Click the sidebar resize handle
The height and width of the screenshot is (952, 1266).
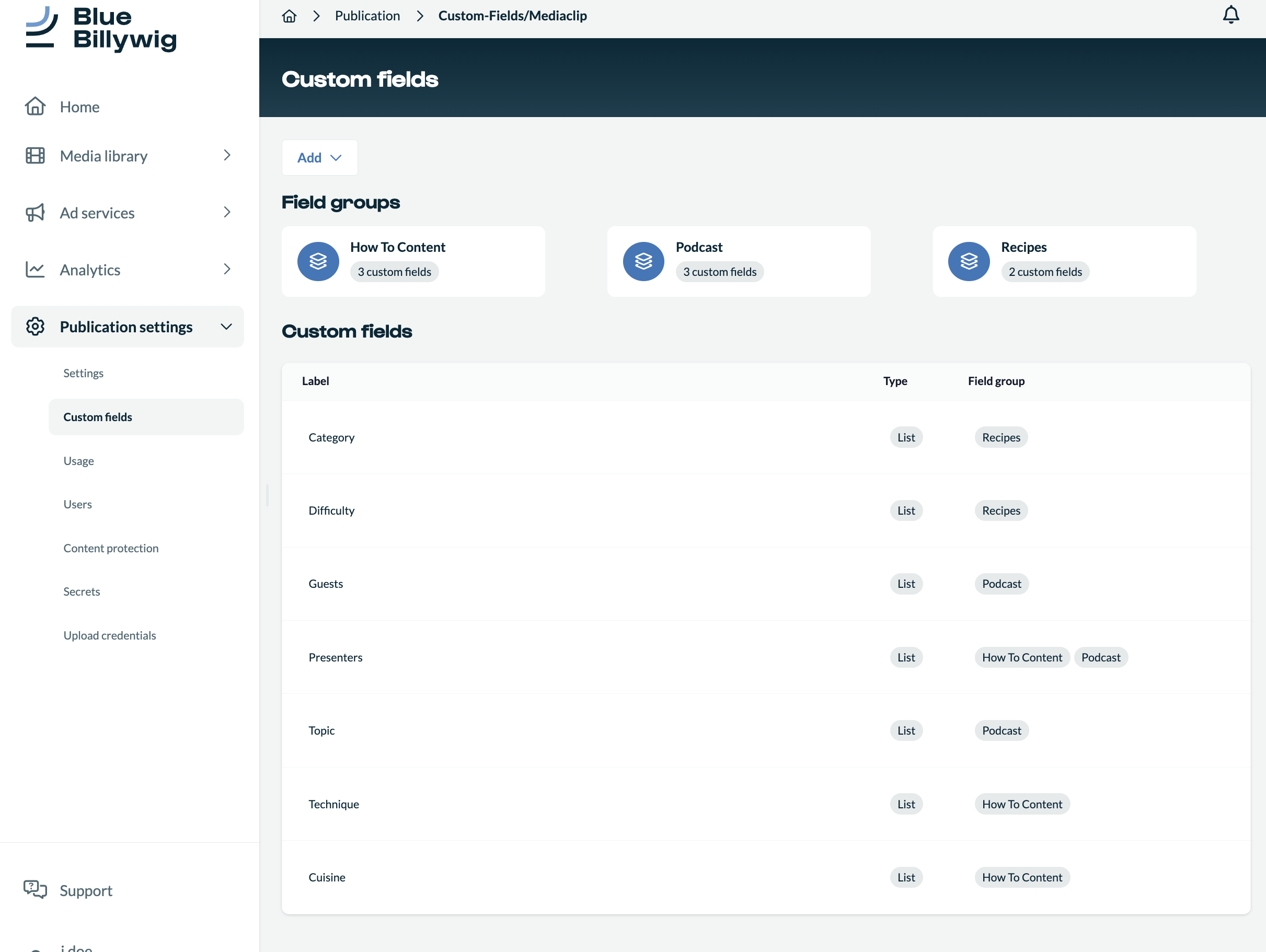click(267, 495)
